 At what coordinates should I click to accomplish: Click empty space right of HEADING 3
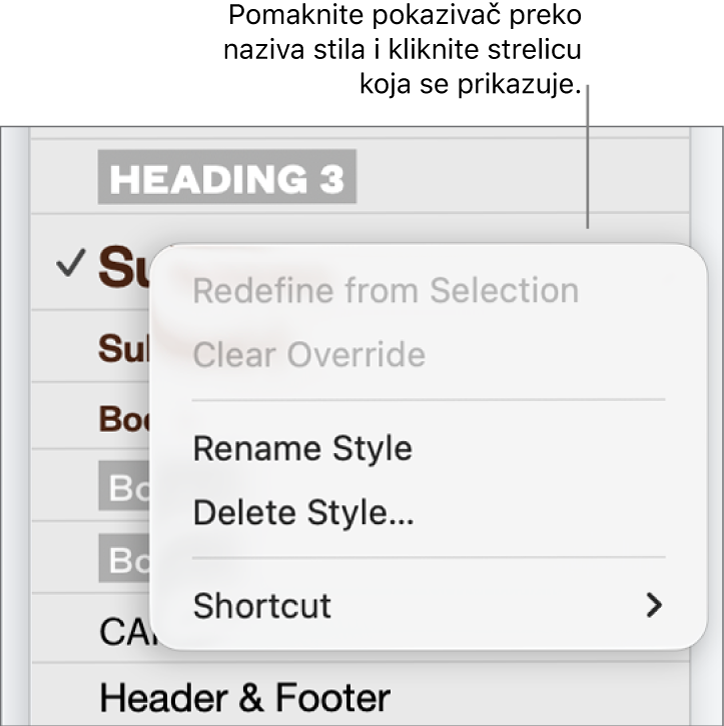(520, 180)
